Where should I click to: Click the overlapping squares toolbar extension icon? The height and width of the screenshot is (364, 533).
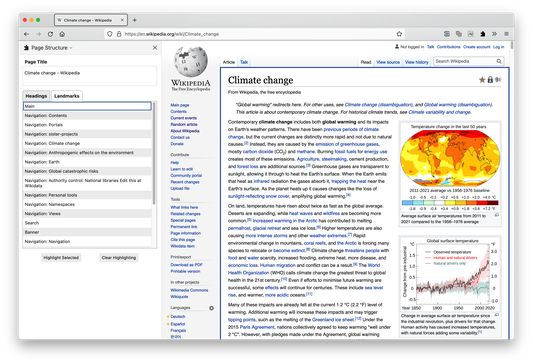[x=459, y=34]
